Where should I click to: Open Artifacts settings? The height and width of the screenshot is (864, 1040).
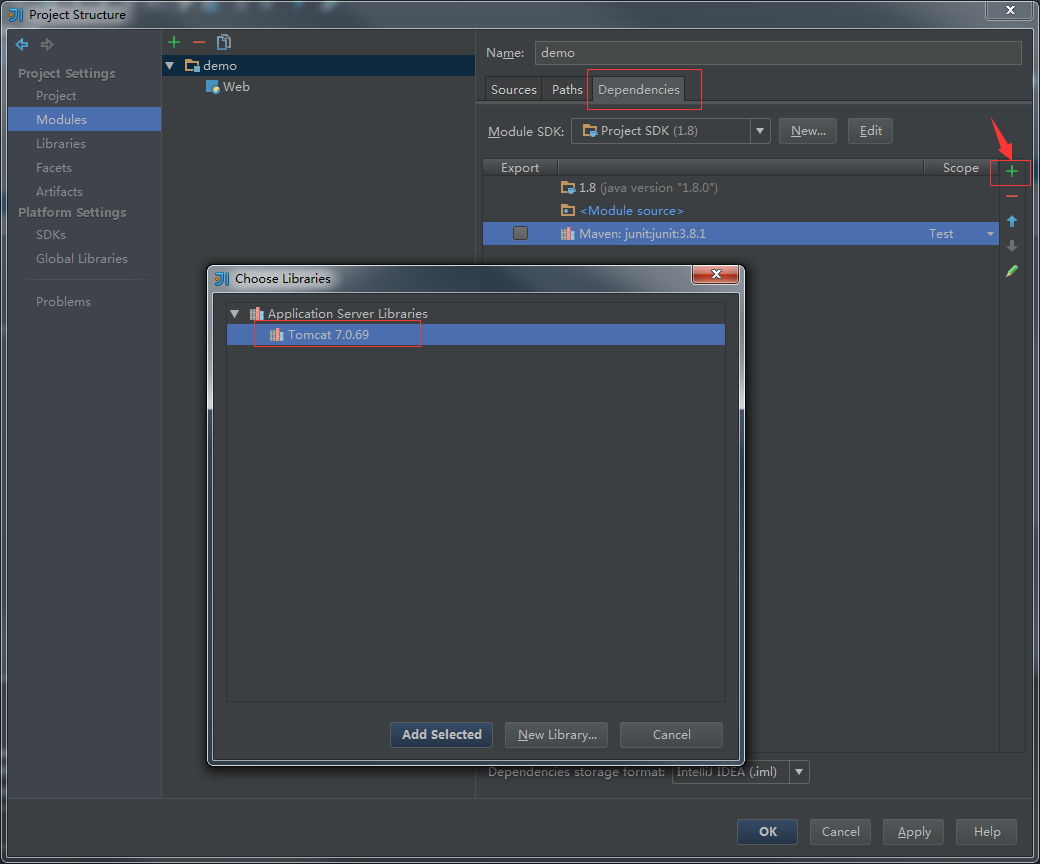59,192
